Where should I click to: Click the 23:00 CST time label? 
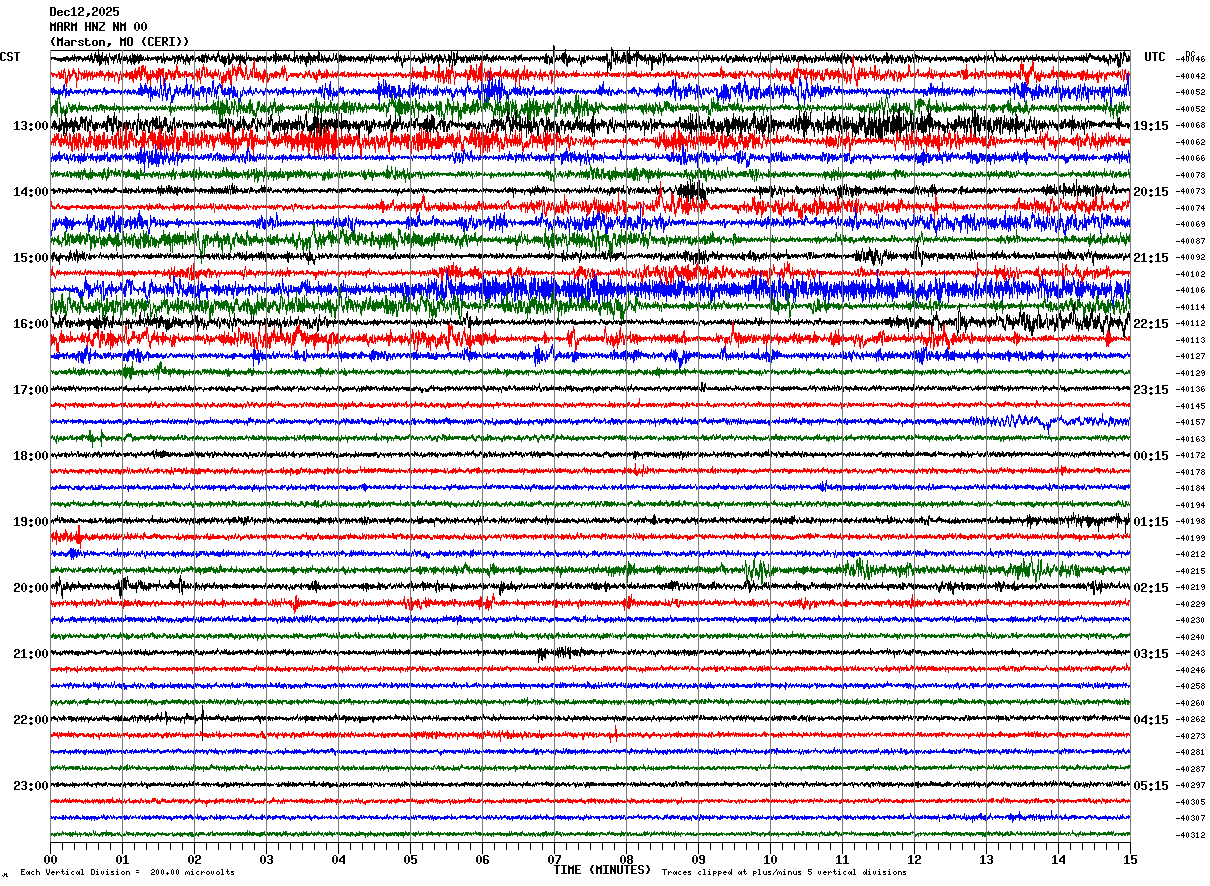click(x=30, y=786)
